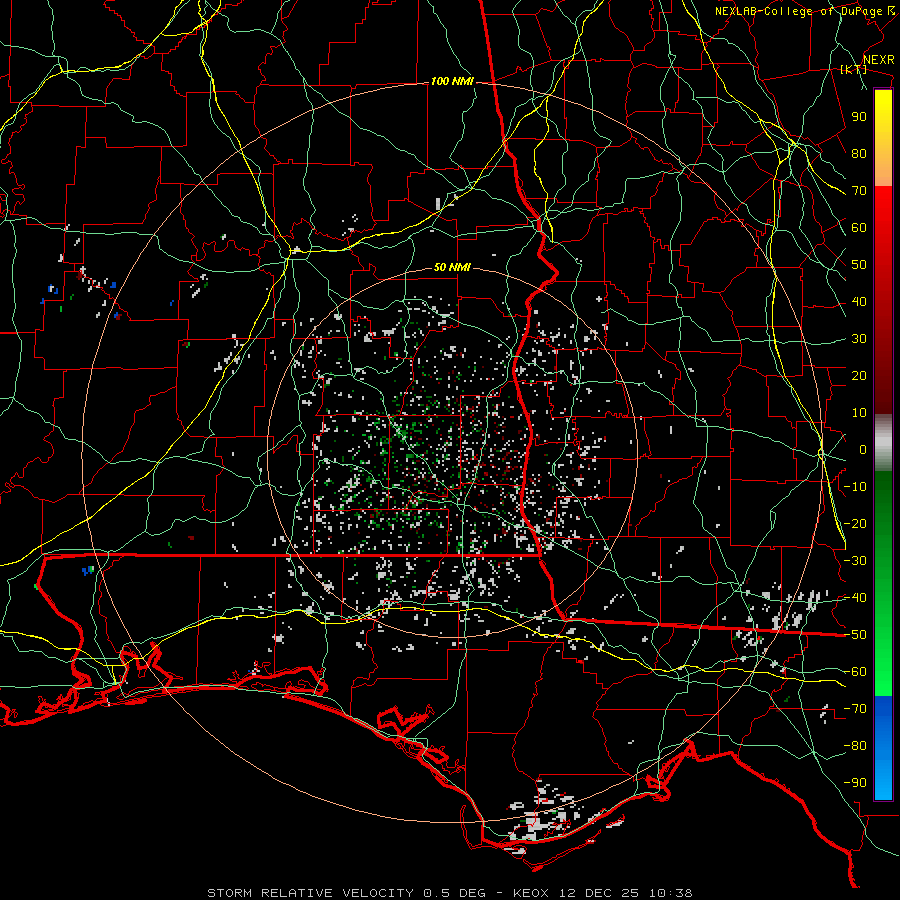Image resolution: width=900 pixels, height=900 pixels.
Task: Click the positive 40 scale label
Action: (859, 302)
